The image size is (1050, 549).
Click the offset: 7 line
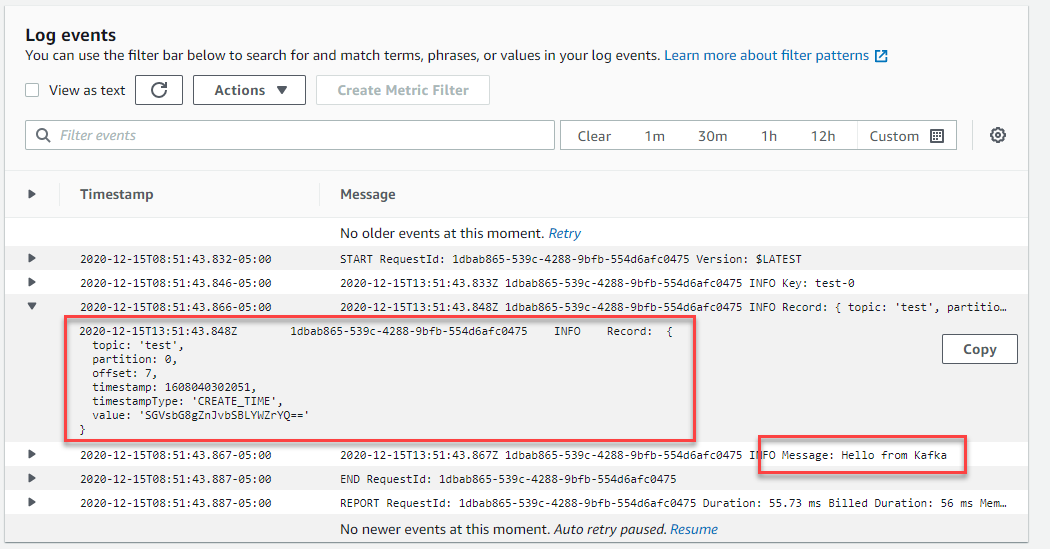125,373
